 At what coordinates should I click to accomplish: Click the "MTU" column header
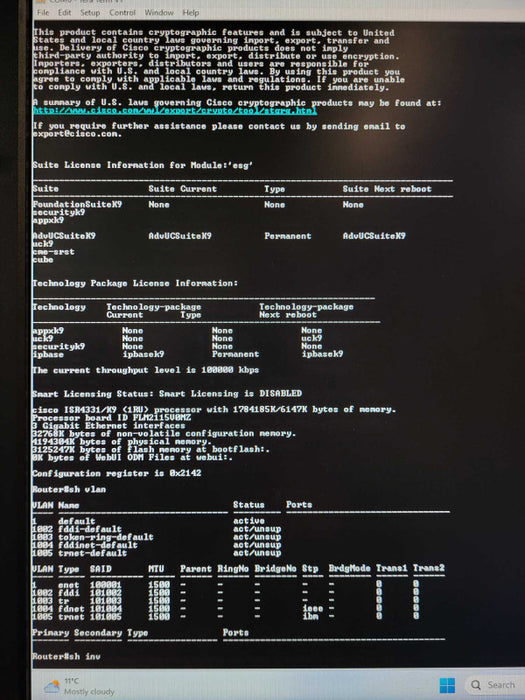pyautogui.click(x=156, y=569)
